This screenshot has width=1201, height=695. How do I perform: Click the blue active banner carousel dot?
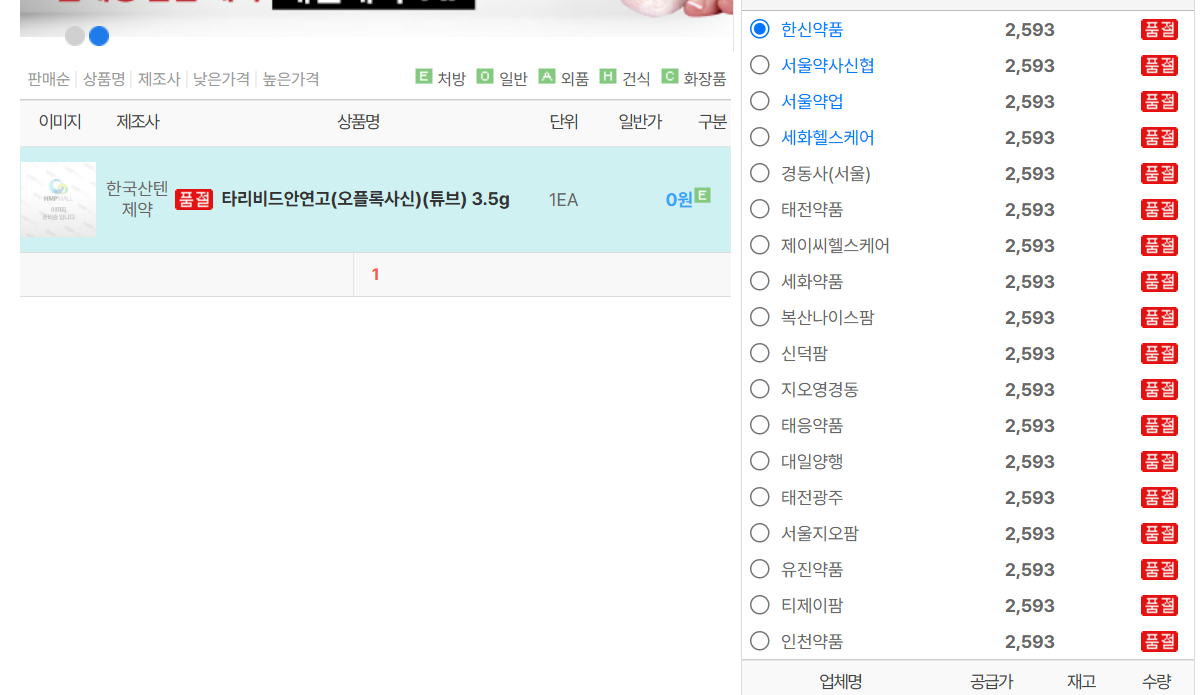[99, 36]
